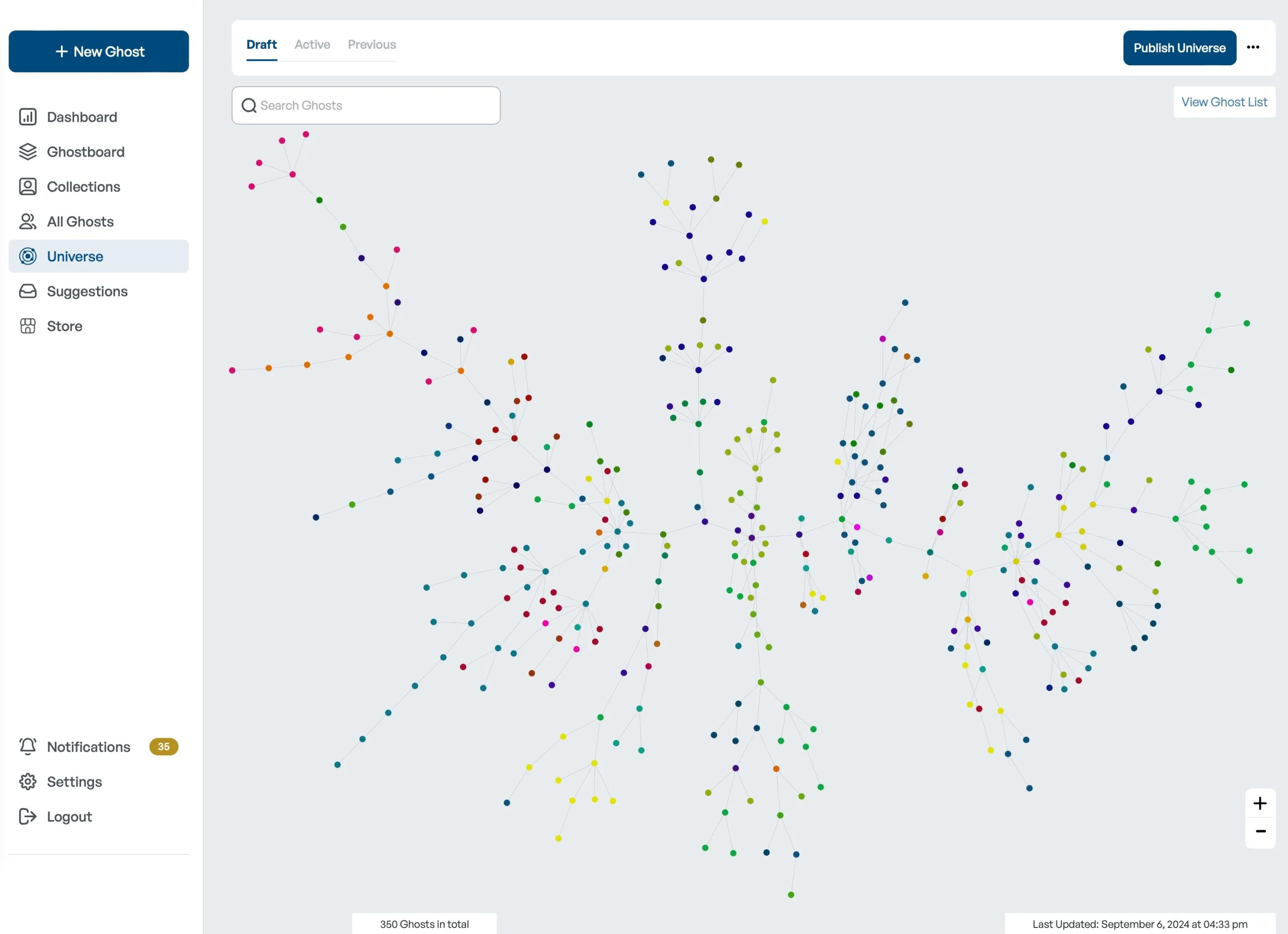Click the Publish Universe button
The image size is (1288, 934).
1179,48
